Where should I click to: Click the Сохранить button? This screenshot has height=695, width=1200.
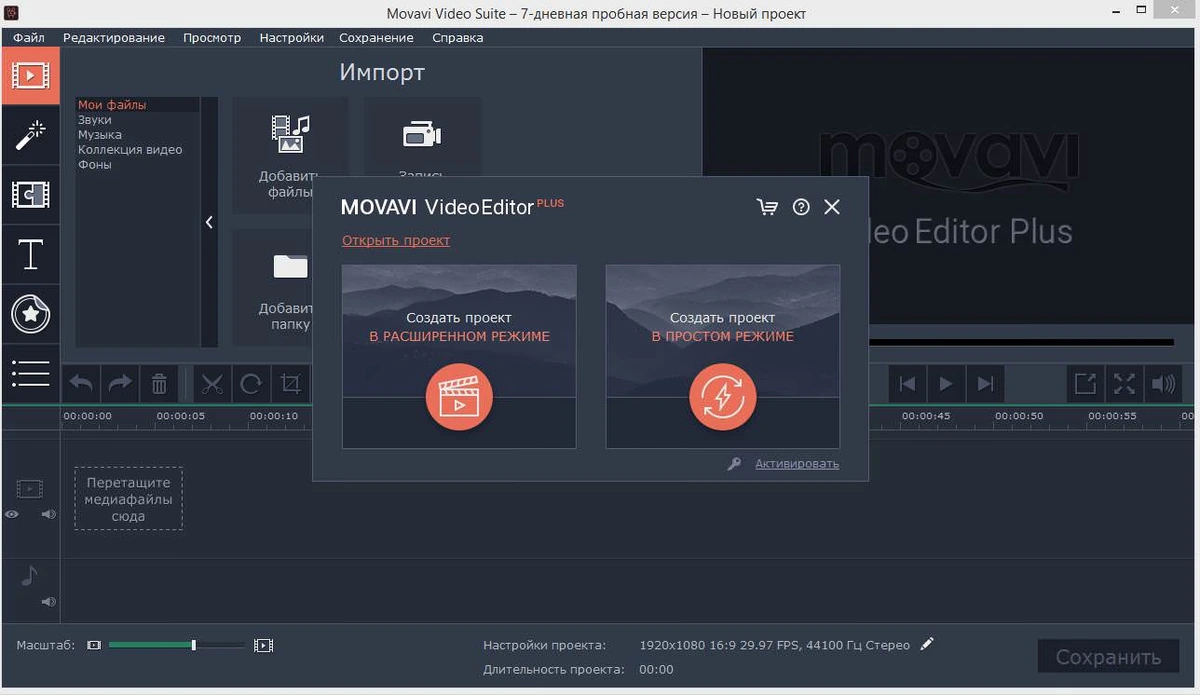[1109, 657]
